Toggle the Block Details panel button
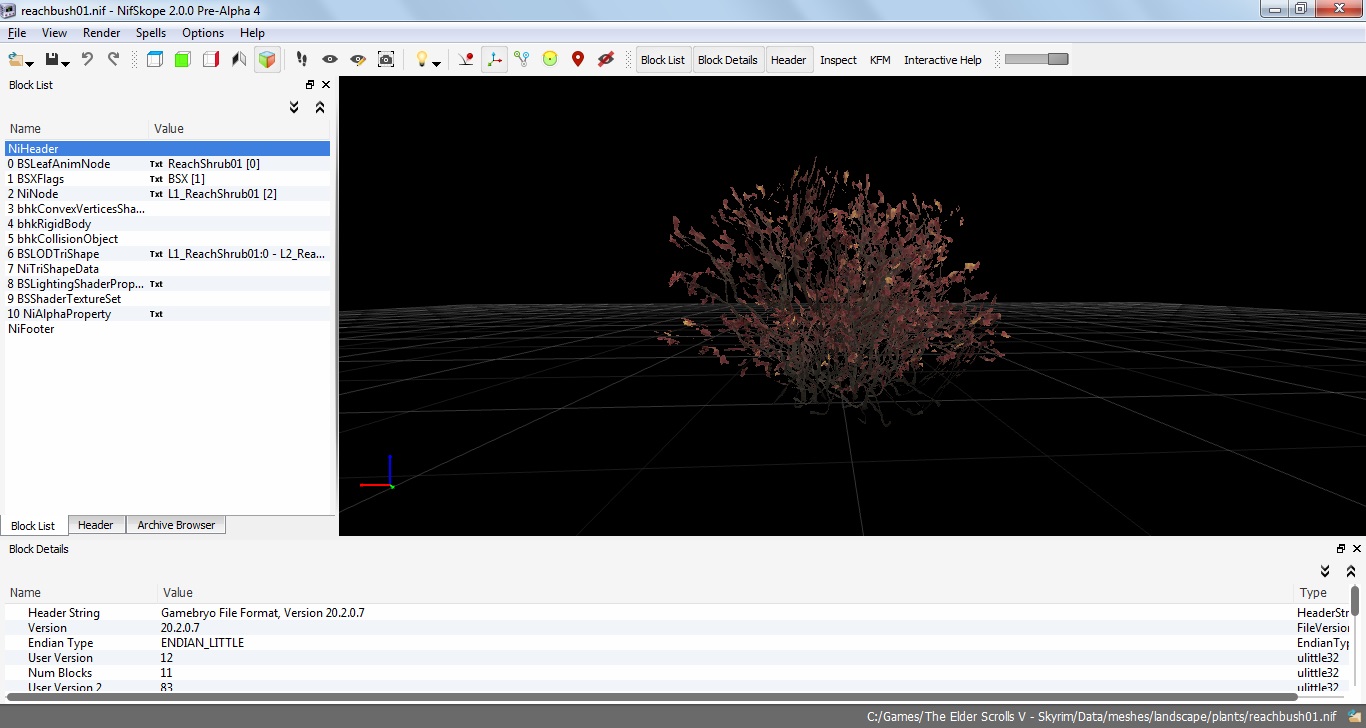Image resolution: width=1366 pixels, height=728 pixels. click(x=727, y=60)
